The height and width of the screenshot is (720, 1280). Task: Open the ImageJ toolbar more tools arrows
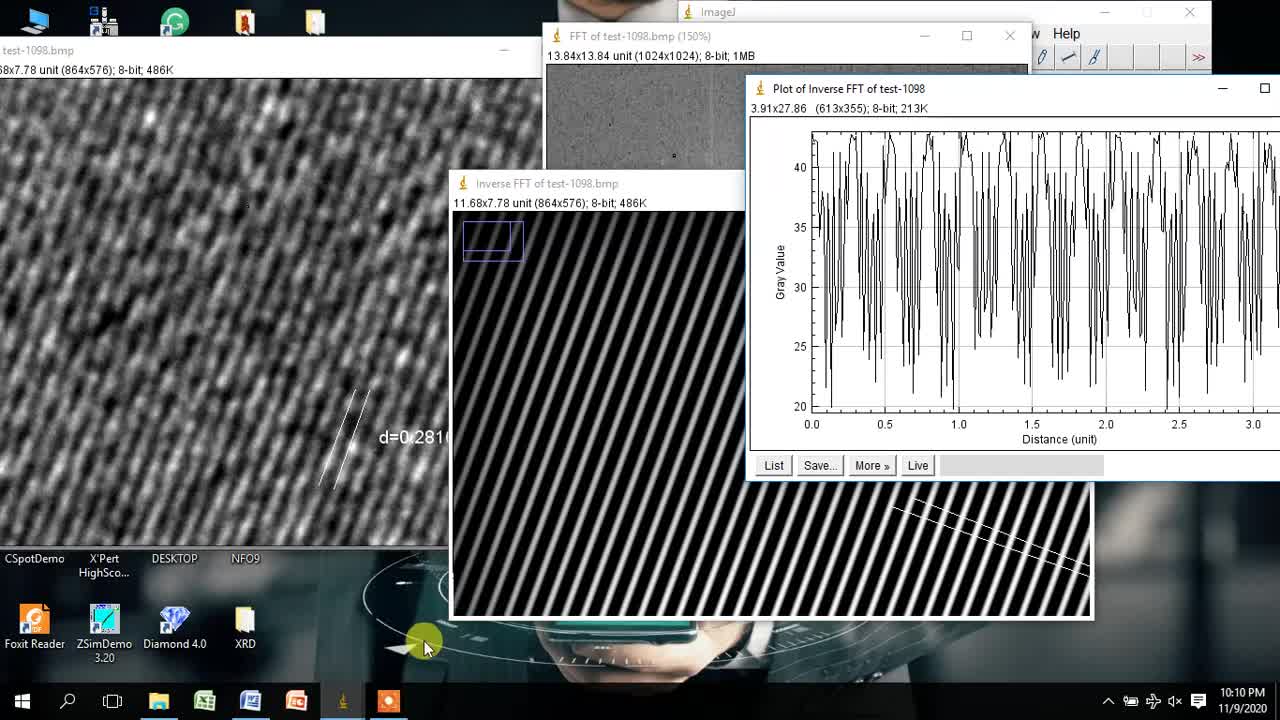[x=1198, y=58]
